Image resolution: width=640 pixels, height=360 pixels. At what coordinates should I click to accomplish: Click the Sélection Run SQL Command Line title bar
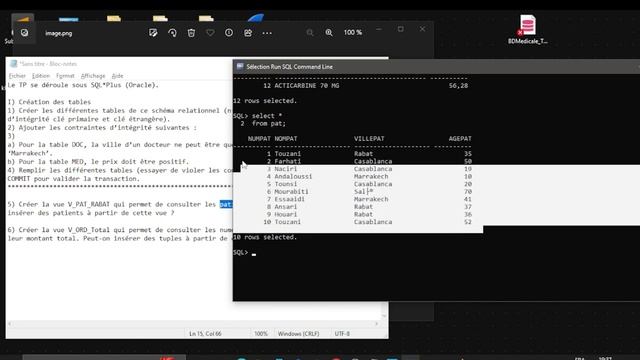pos(436,67)
